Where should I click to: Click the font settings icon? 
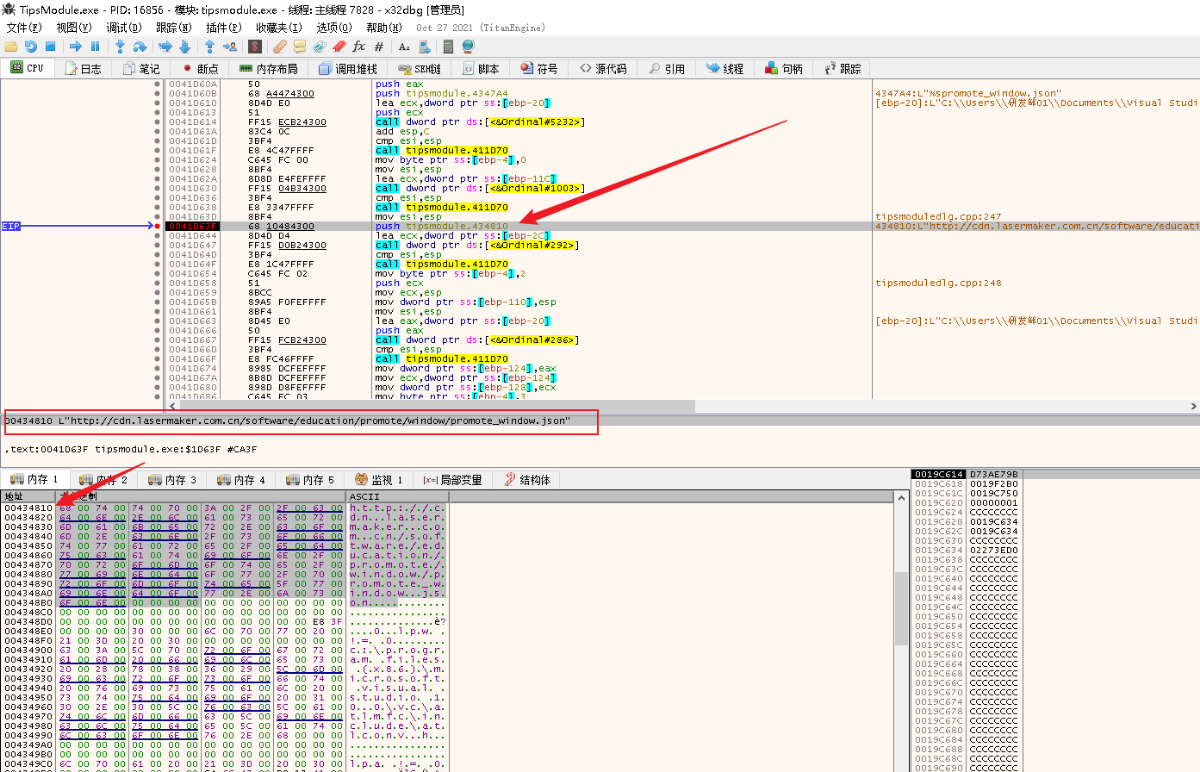coord(404,46)
